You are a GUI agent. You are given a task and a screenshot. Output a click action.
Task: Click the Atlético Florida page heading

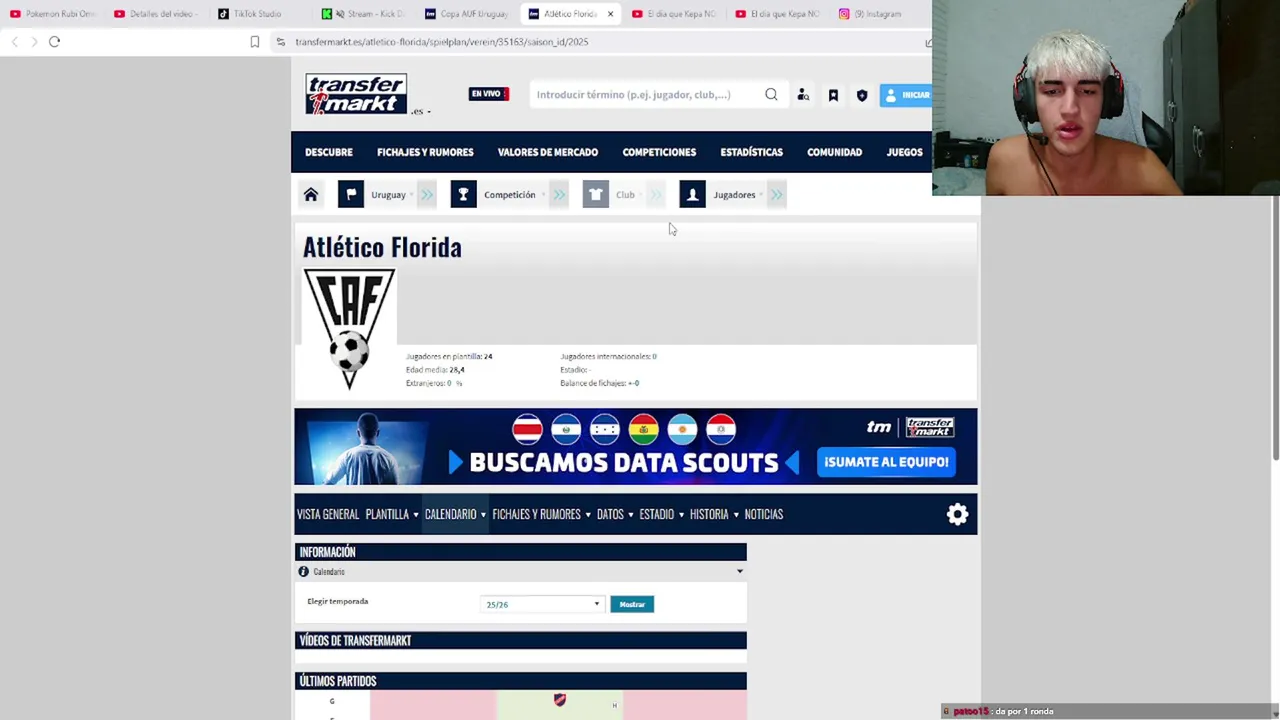[x=382, y=247]
